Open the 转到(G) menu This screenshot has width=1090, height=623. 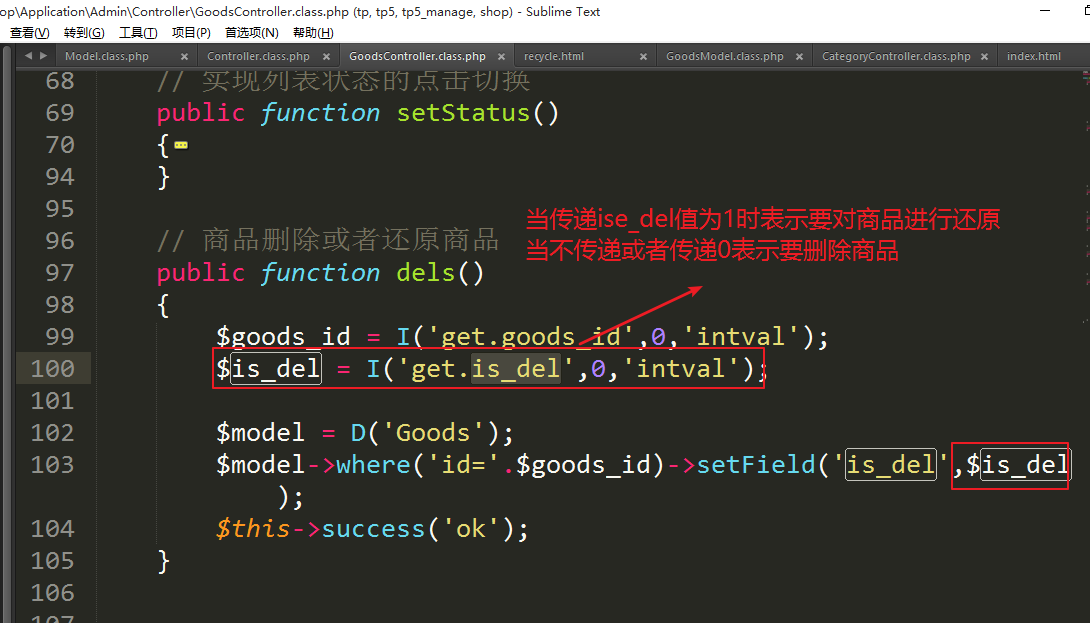84,33
